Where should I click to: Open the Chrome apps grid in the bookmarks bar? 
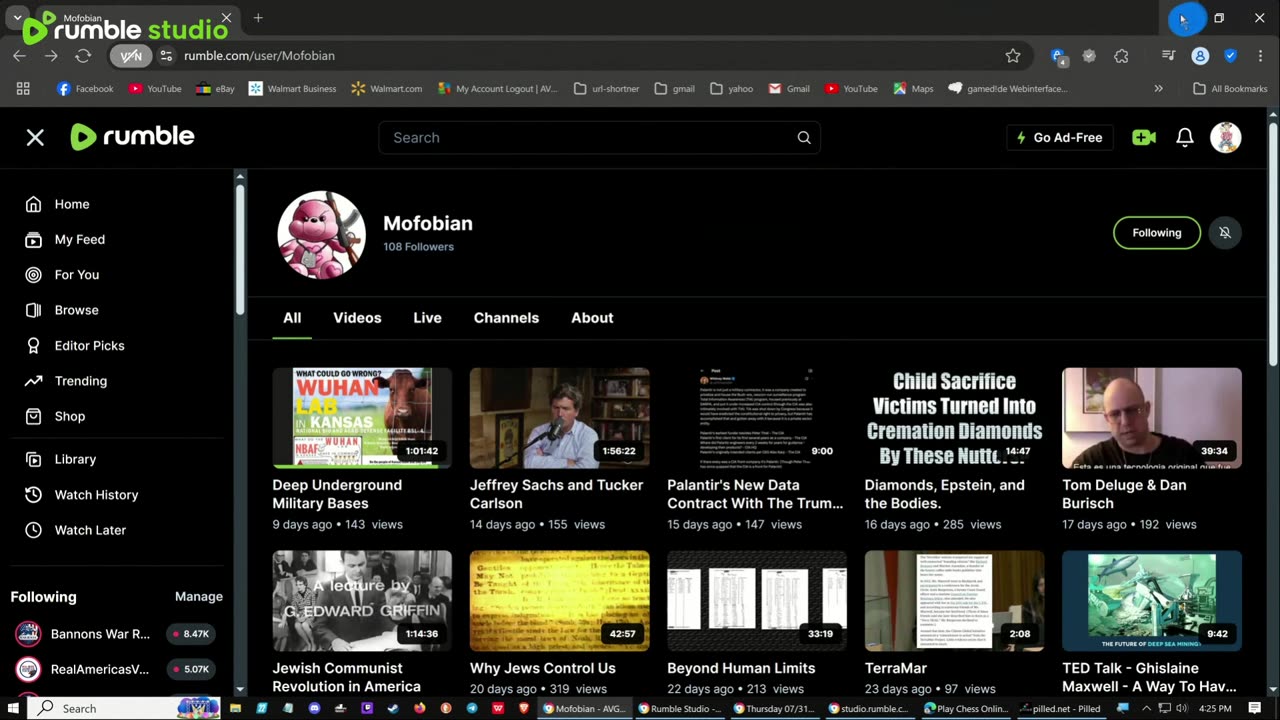(23, 89)
